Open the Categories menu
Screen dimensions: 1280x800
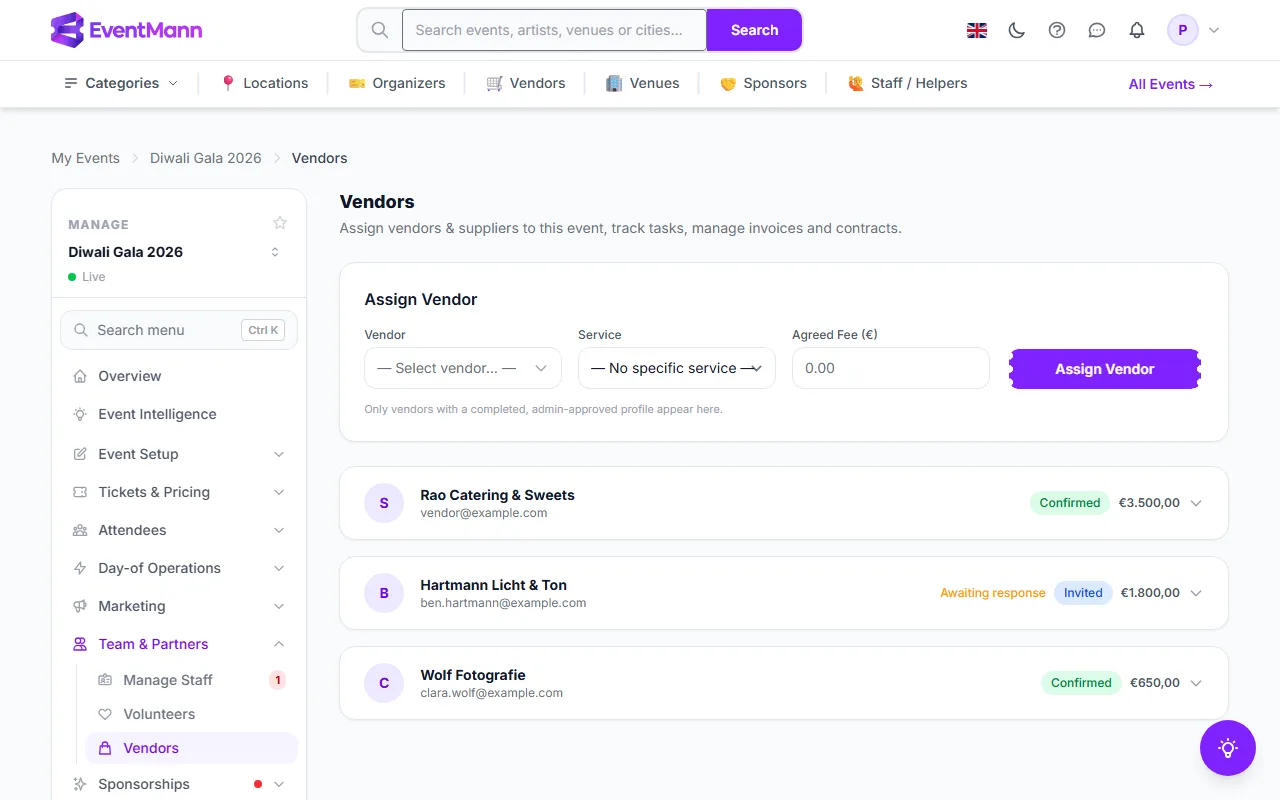tap(121, 83)
